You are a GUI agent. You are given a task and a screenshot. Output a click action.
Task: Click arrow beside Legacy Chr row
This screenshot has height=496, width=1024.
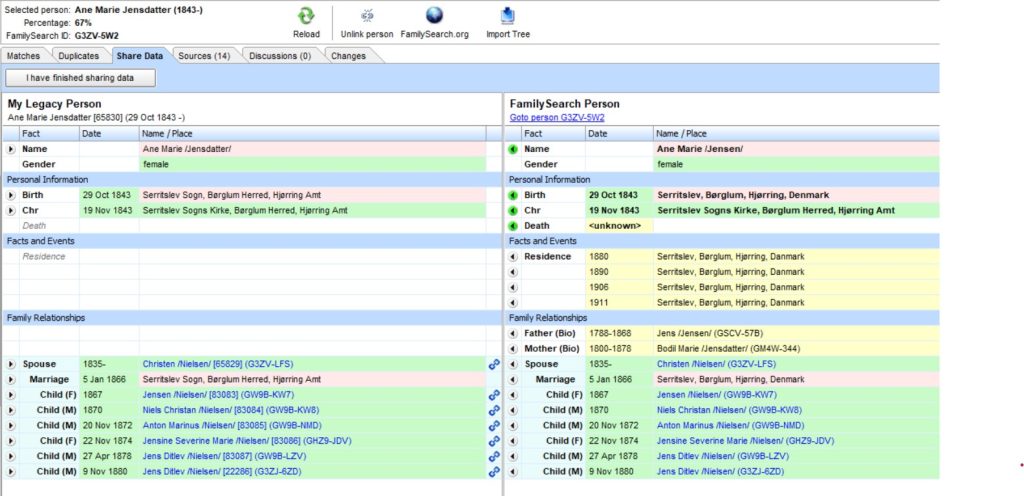point(10,211)
